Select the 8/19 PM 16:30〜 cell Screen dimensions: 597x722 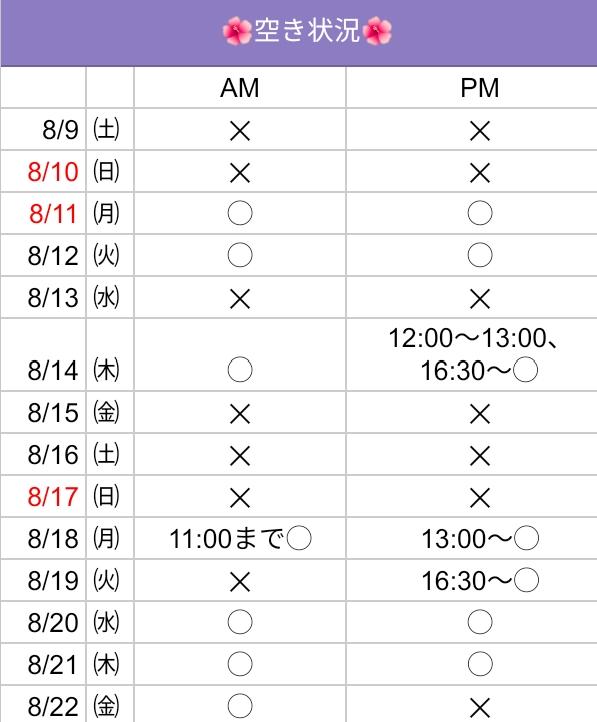pyautogui.click(x=480, y=580)
